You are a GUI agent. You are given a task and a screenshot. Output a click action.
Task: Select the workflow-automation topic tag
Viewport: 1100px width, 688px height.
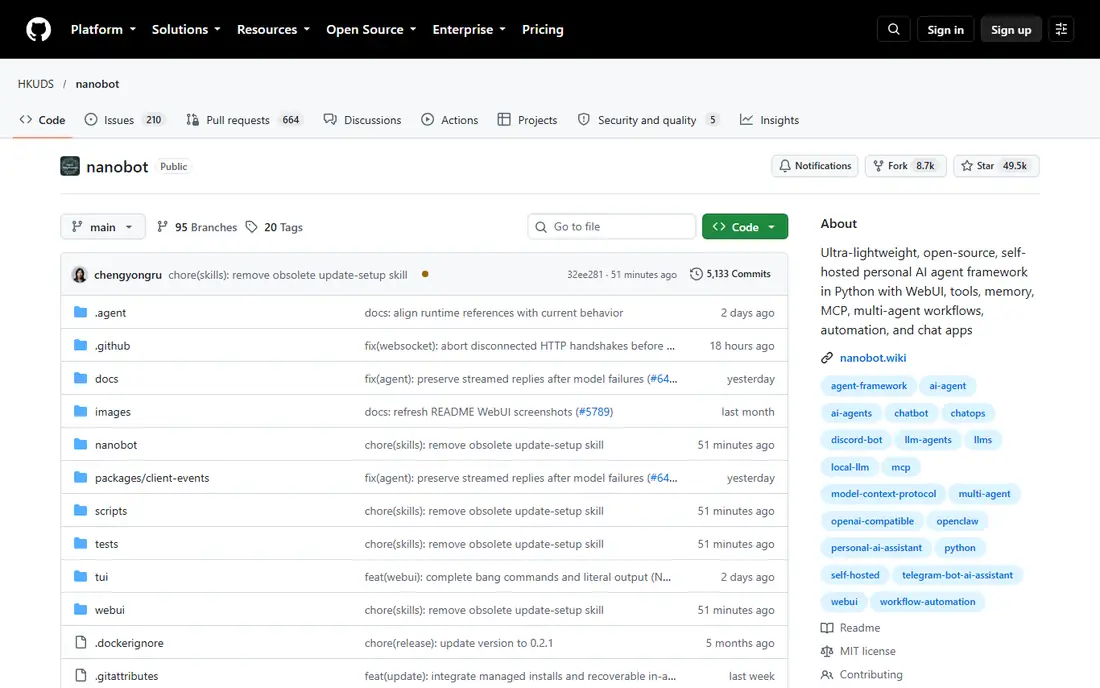927,602
